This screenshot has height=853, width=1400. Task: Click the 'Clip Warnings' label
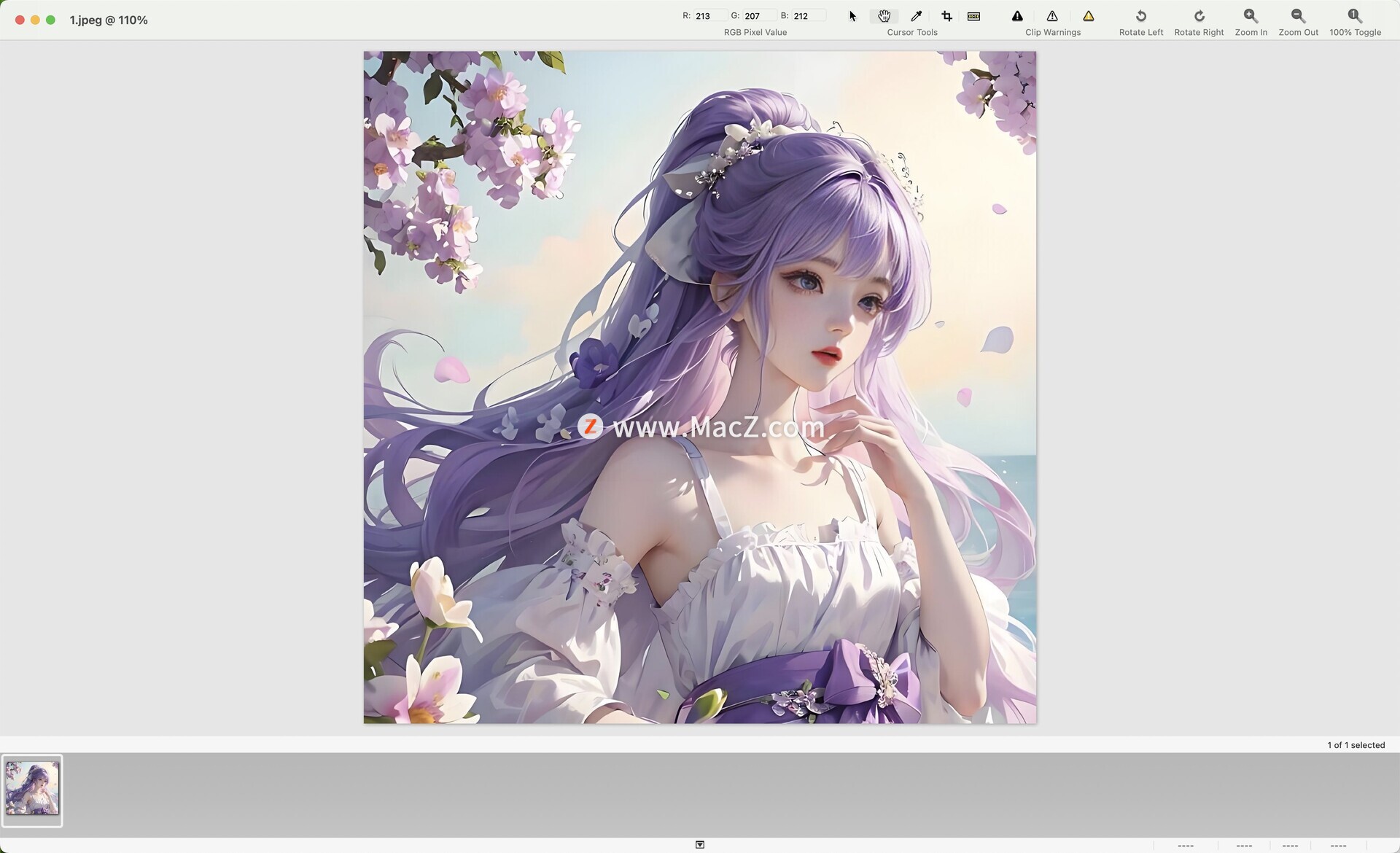[x=1053, y=33]
